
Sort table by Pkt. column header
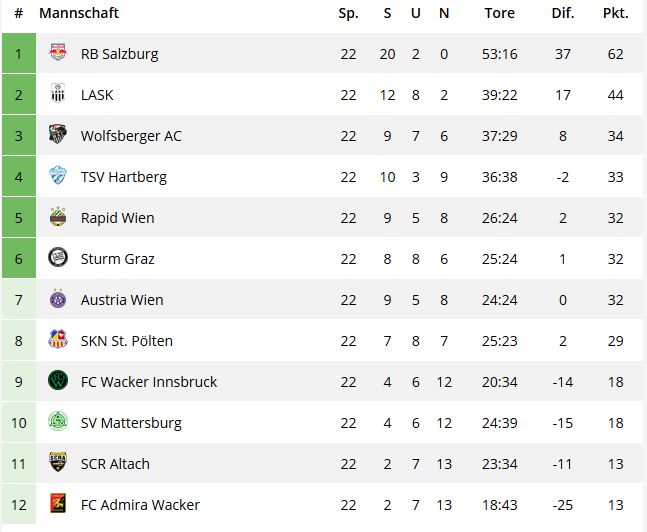click(616, 13)
